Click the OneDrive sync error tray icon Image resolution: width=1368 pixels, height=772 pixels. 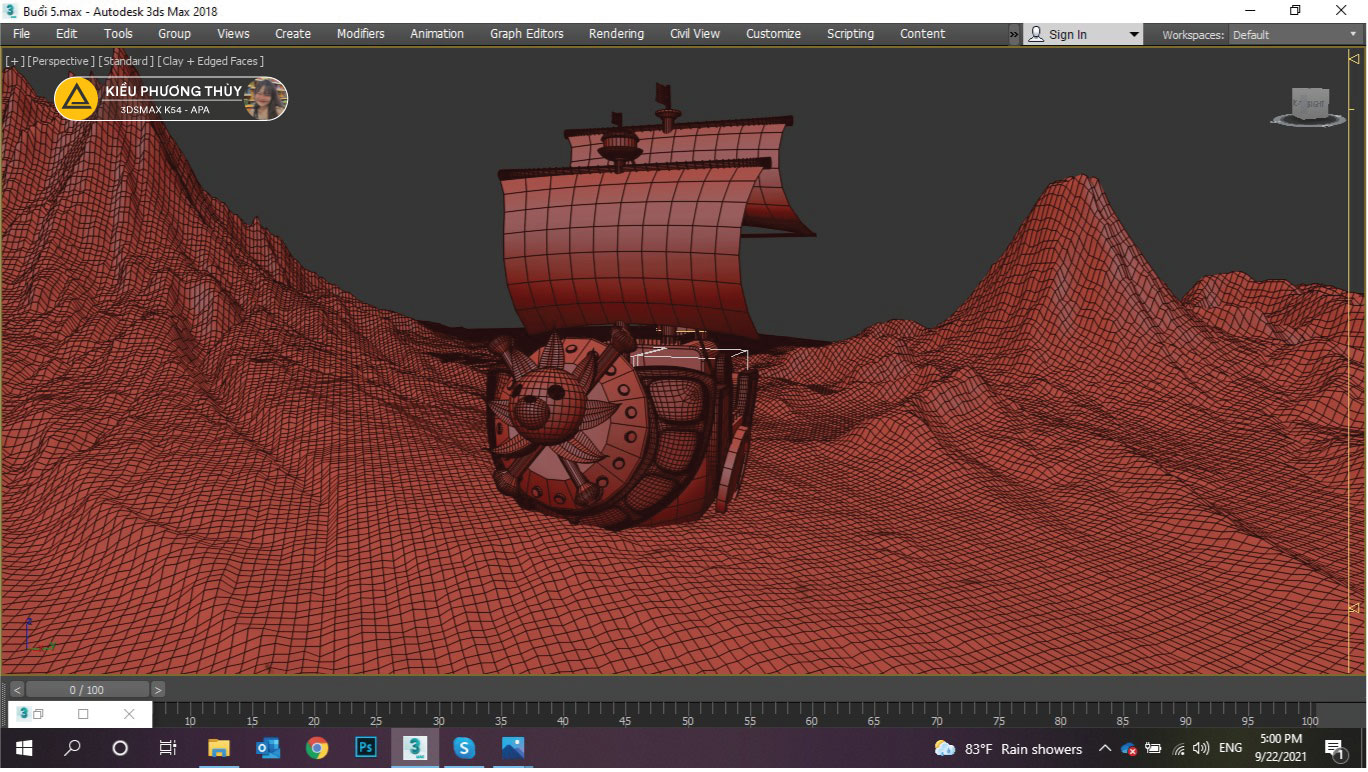(x=1129, y=749)
